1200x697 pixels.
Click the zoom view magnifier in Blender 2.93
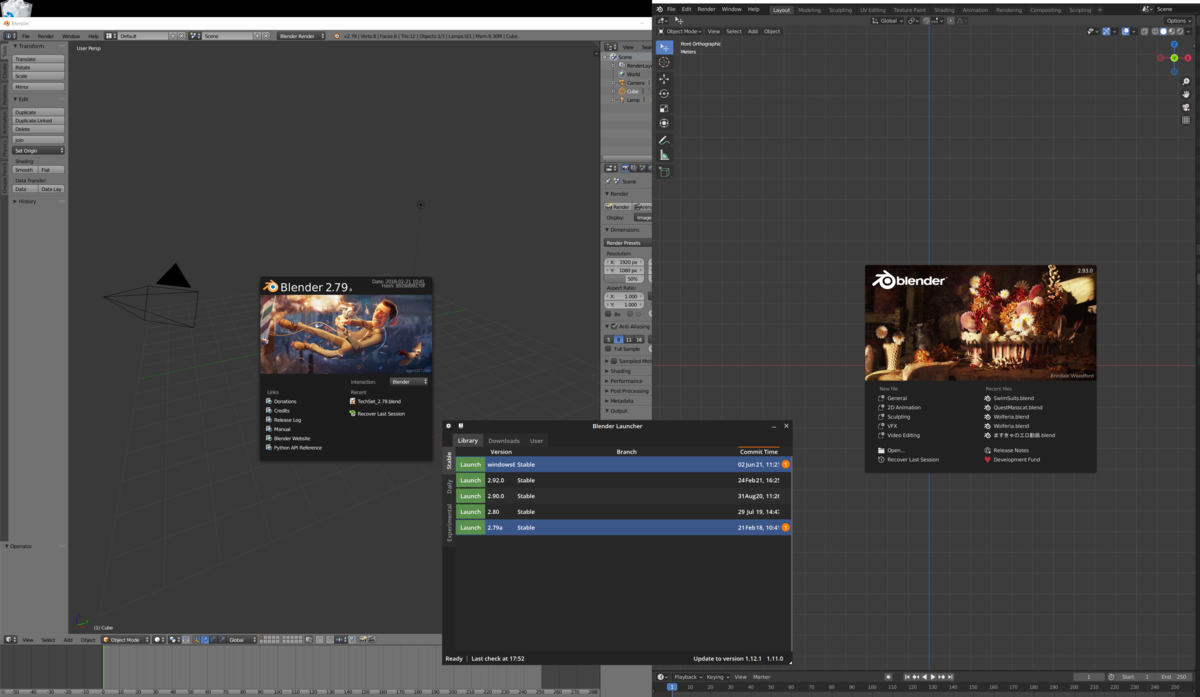point(1186,81)
